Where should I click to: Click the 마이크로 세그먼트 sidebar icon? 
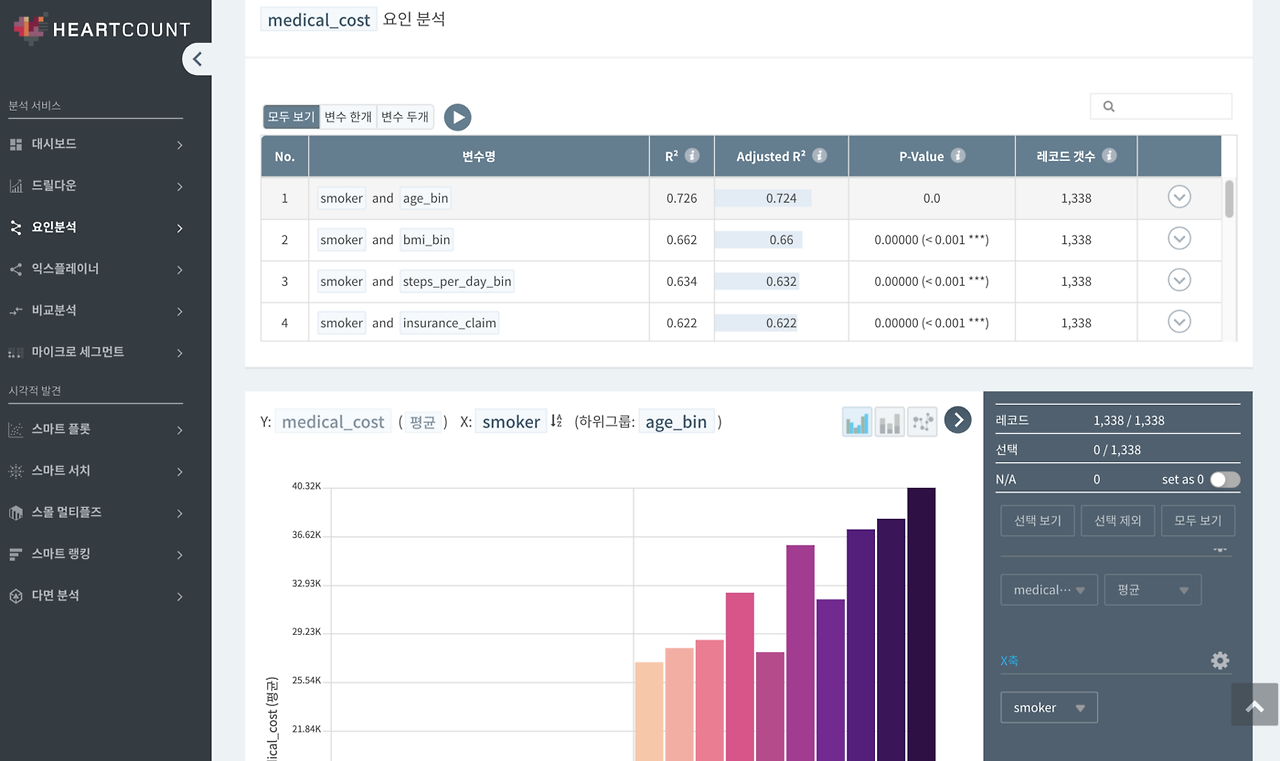(15, 353)
